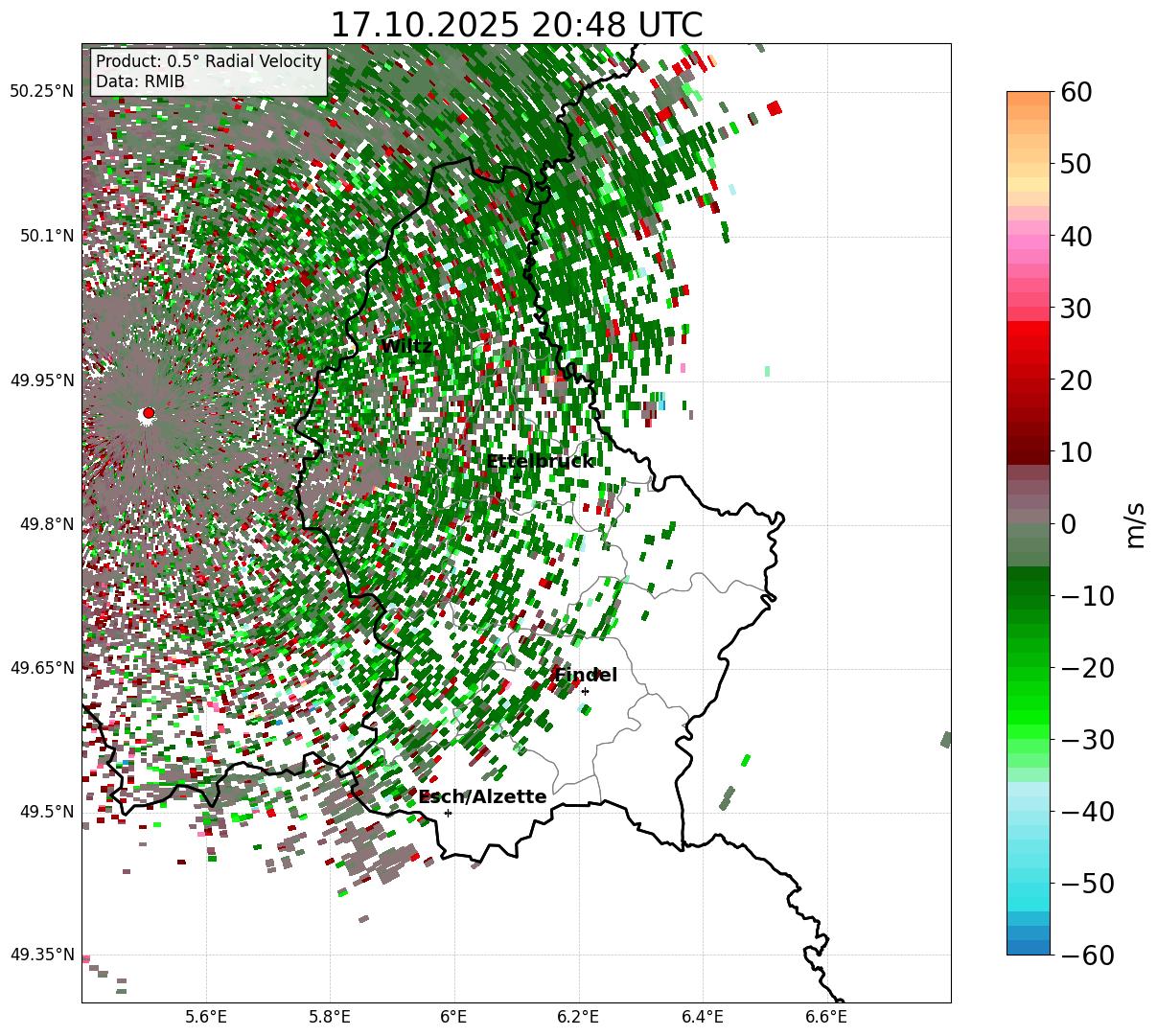The height and width of the screenshot is (1036, 1157).
Task: Click the colorbar value 60
Action: pos(1076,92)
